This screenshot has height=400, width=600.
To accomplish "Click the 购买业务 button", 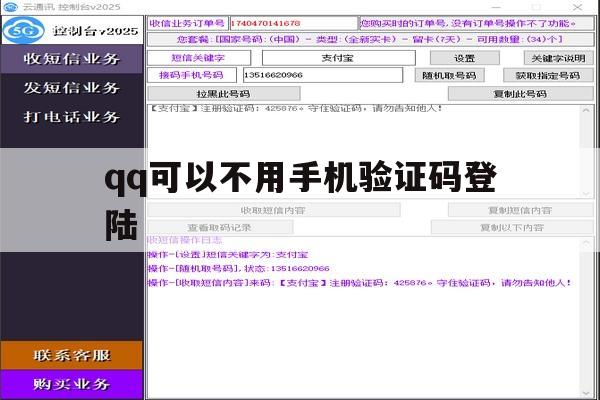I will [72, 384].
